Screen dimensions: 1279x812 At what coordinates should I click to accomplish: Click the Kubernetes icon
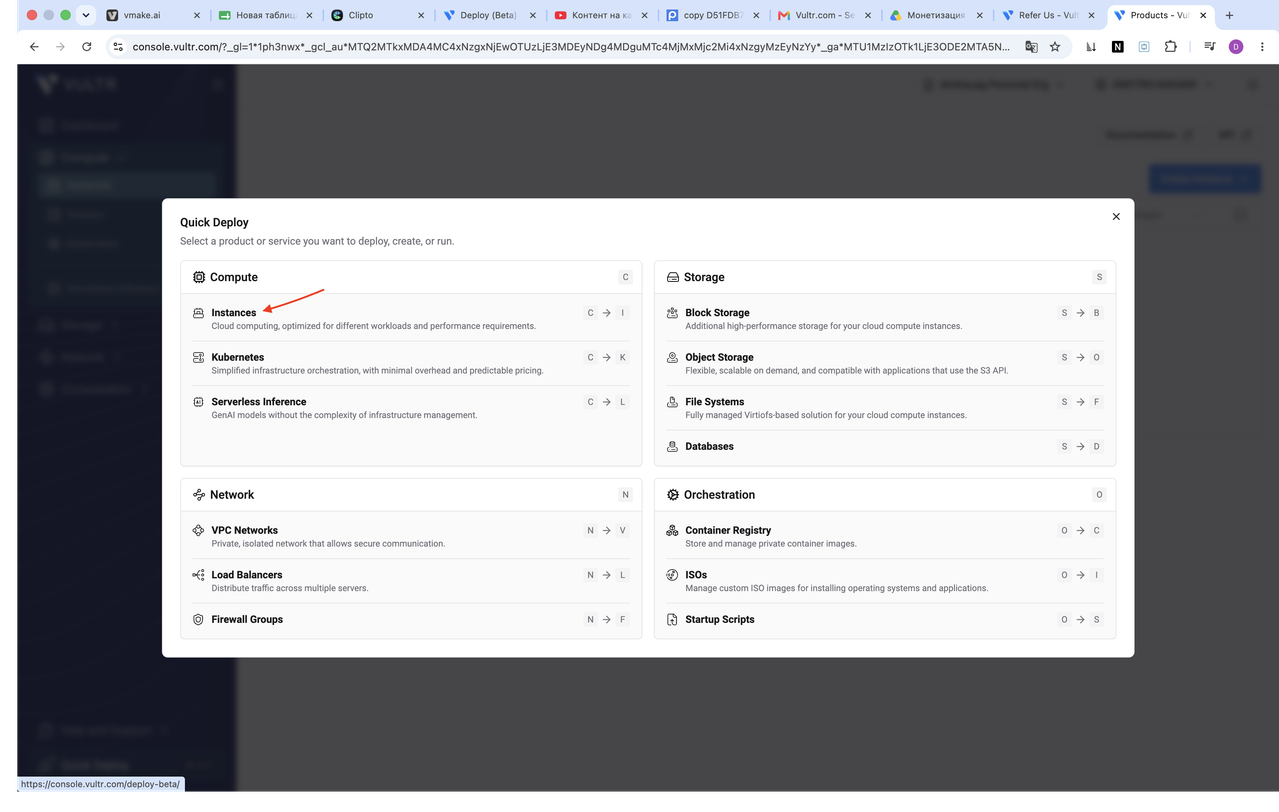[x=198, y=357]
